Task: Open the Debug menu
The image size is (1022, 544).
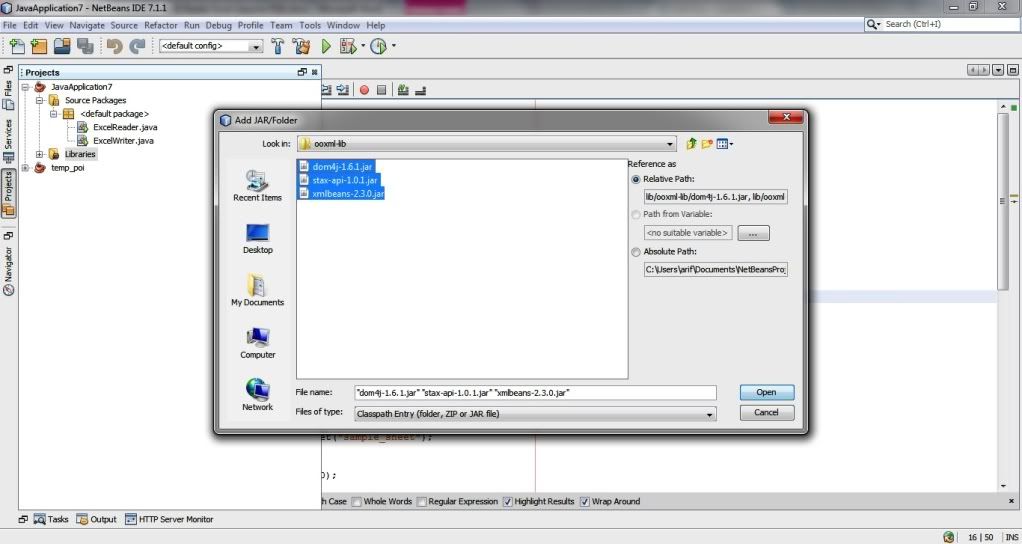Action: click(218, 25)
